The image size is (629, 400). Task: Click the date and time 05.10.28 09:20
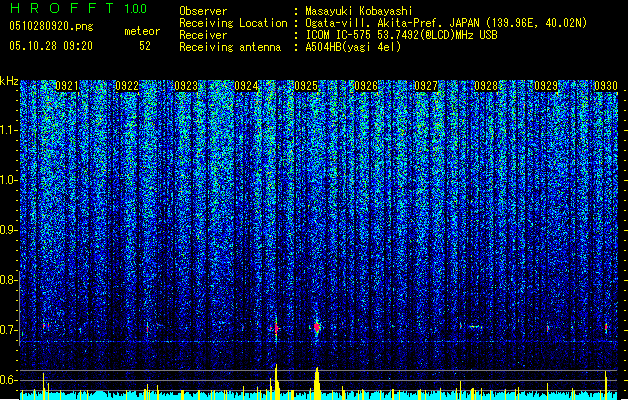[51, 46]
